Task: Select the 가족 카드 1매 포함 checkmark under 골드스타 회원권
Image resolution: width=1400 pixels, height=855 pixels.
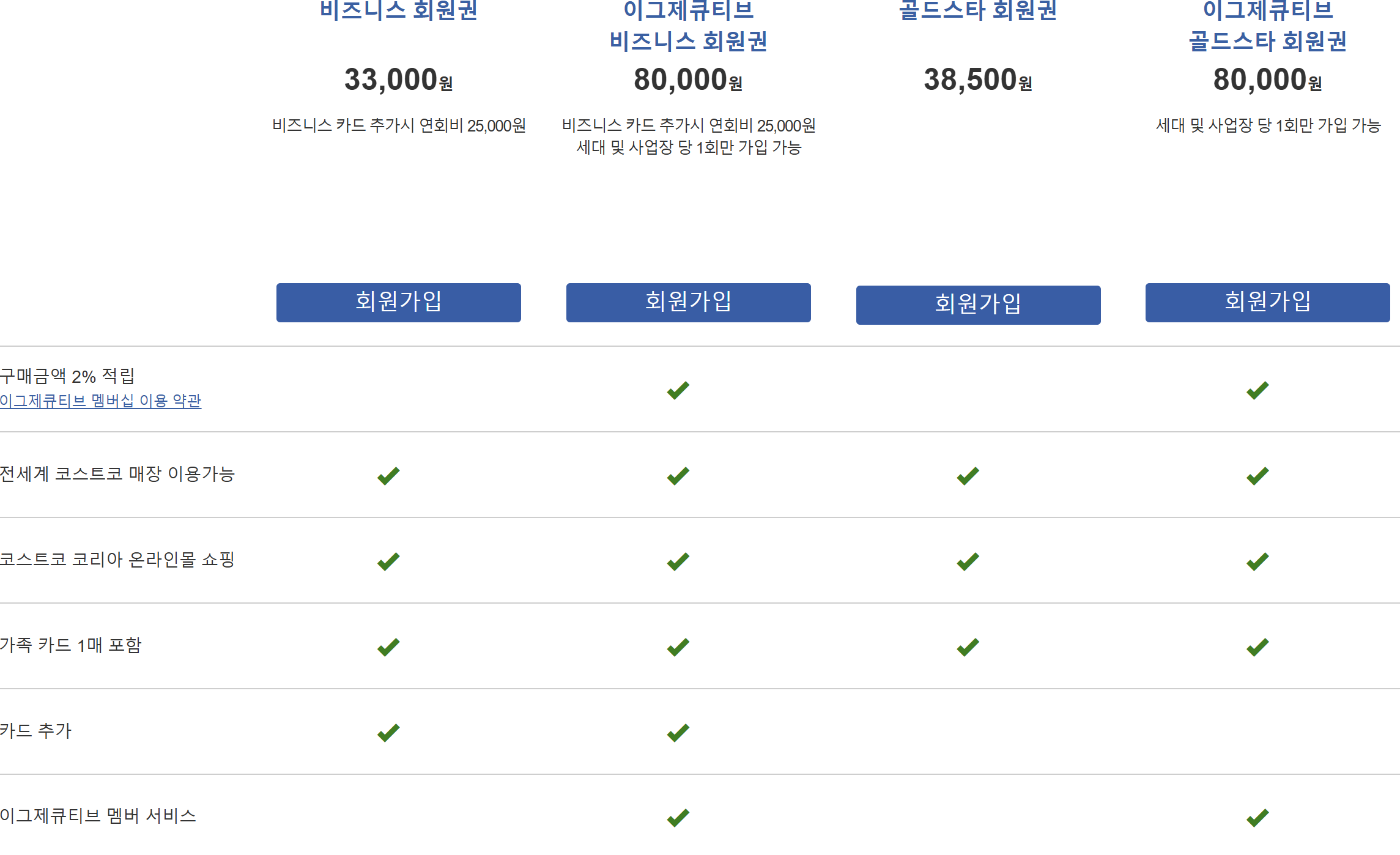Action: tap(967, 646)
